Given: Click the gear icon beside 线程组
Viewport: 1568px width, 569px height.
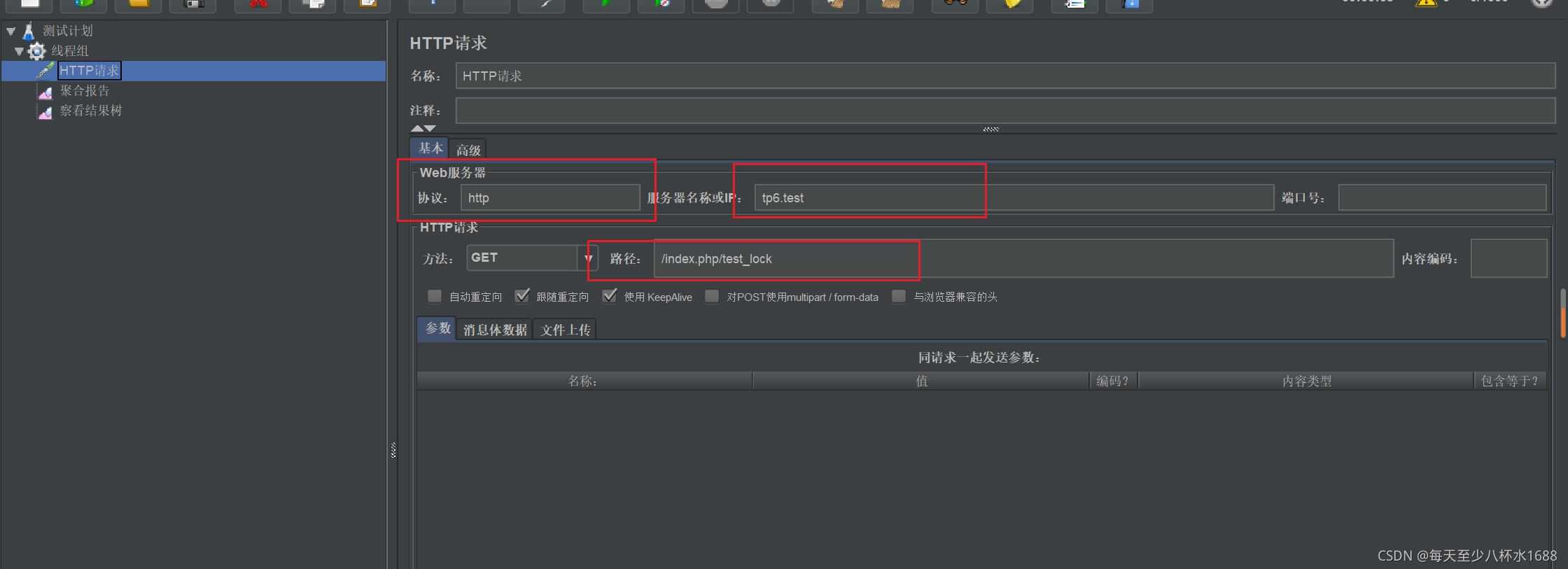Looking at the screenshot, I should (36, 51).
